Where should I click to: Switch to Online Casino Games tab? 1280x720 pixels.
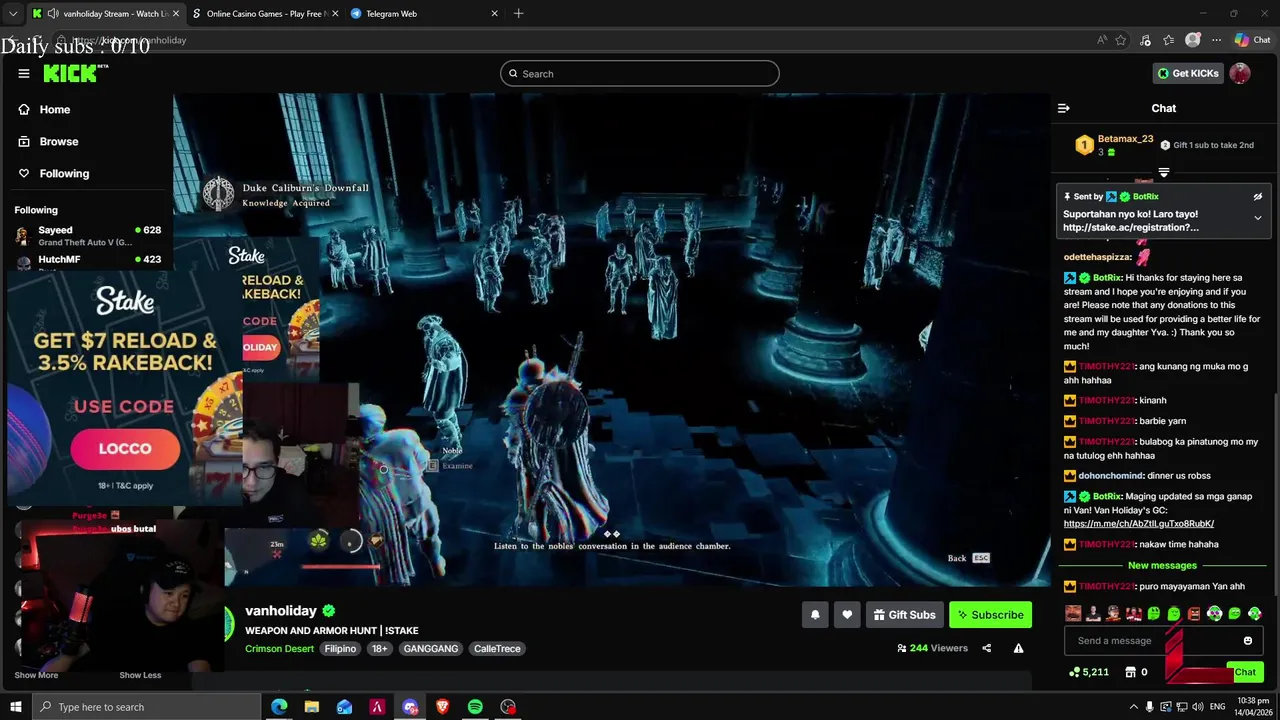click(265, 14)
